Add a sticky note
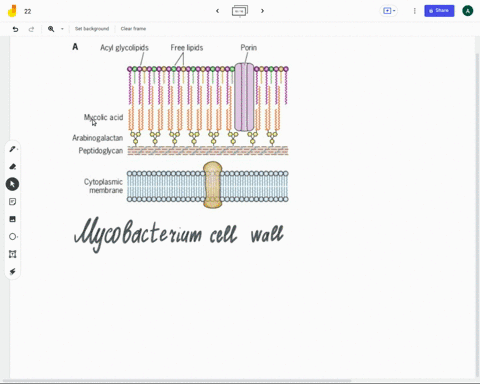 point(12,202)
